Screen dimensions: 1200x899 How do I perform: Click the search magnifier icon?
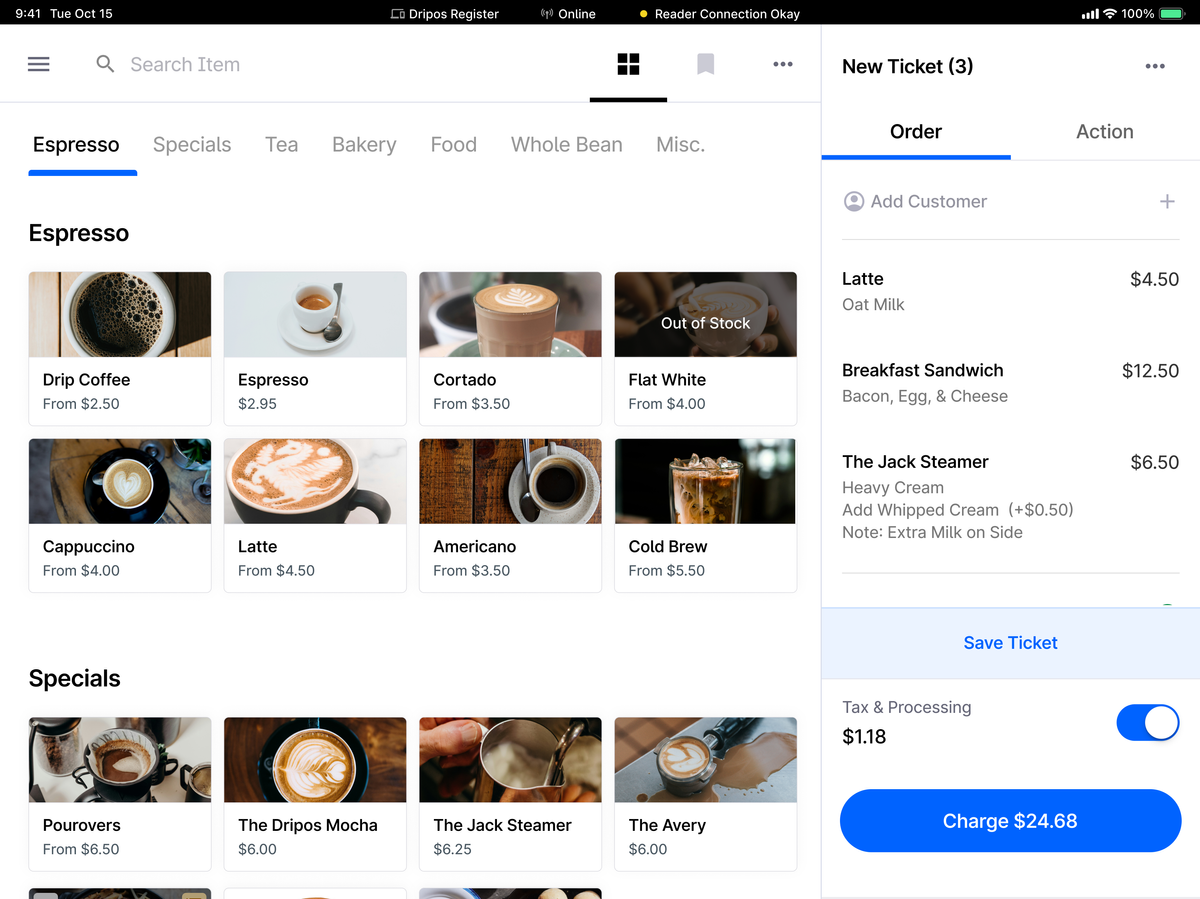105,63
